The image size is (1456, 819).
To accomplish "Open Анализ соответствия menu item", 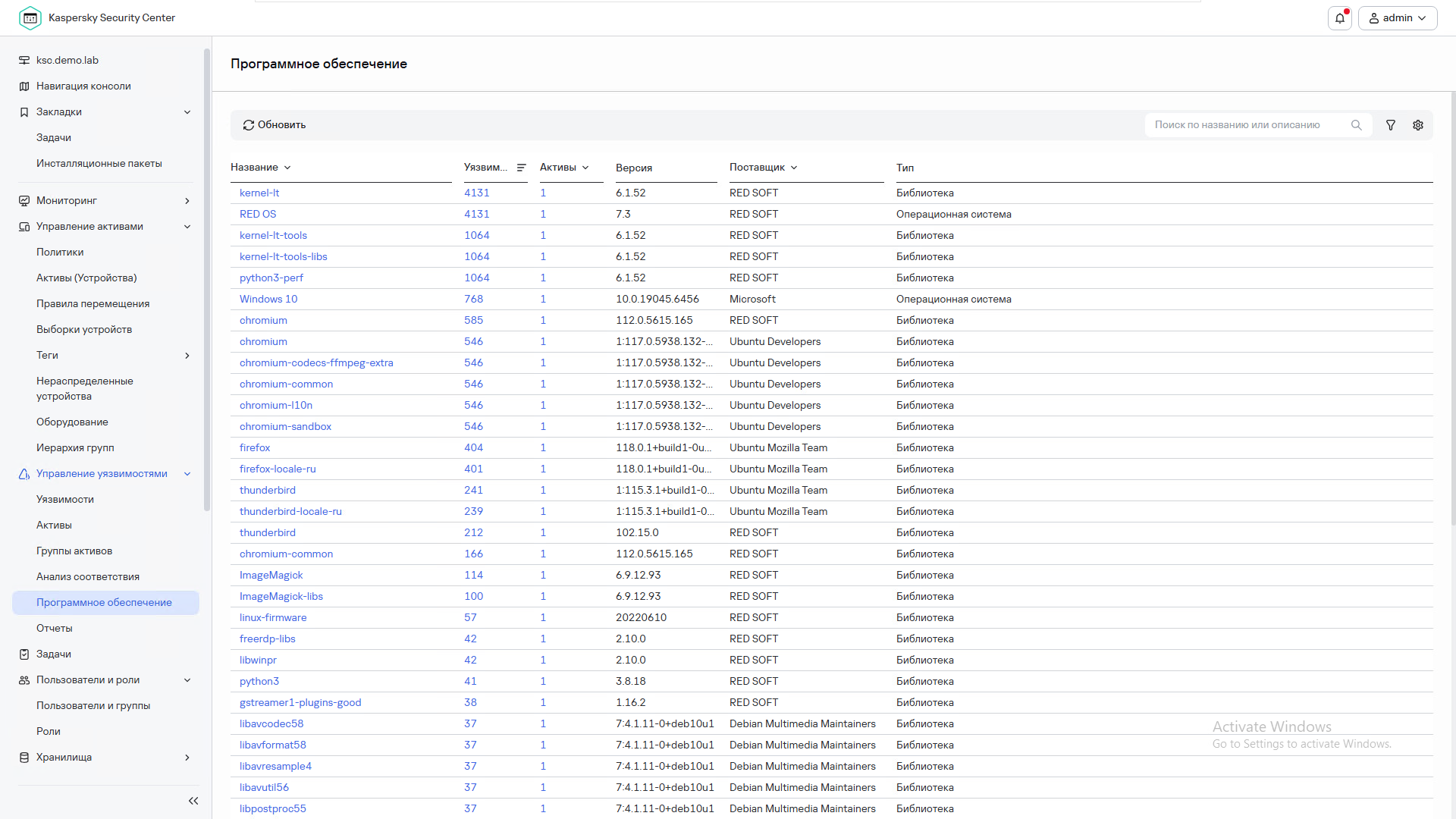I will (x=88, y=577).
